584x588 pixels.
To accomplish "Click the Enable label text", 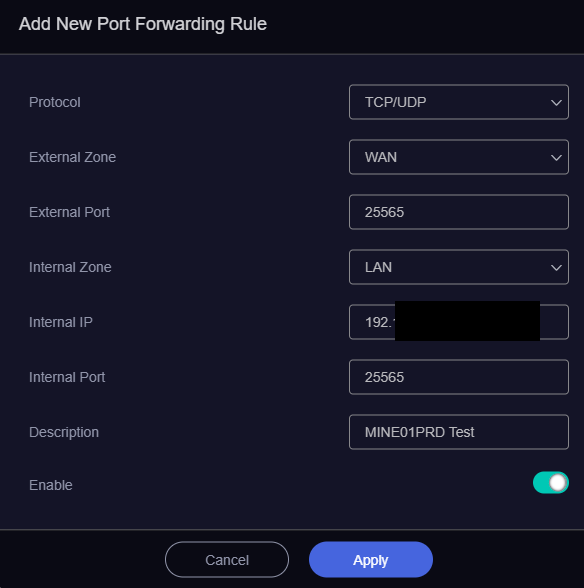I will [x=51, y=485].
